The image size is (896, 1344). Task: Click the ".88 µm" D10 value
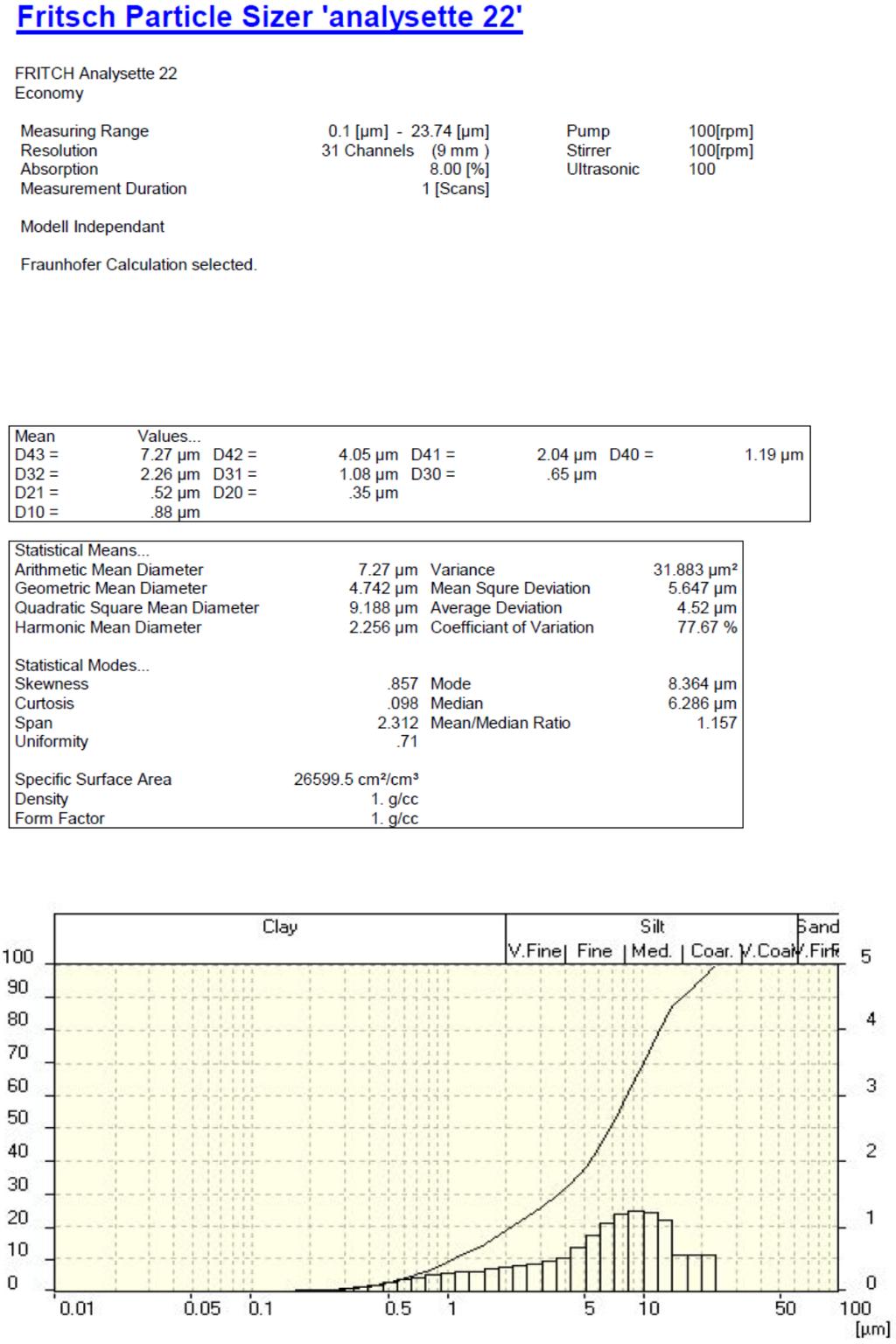coord(175,513)
